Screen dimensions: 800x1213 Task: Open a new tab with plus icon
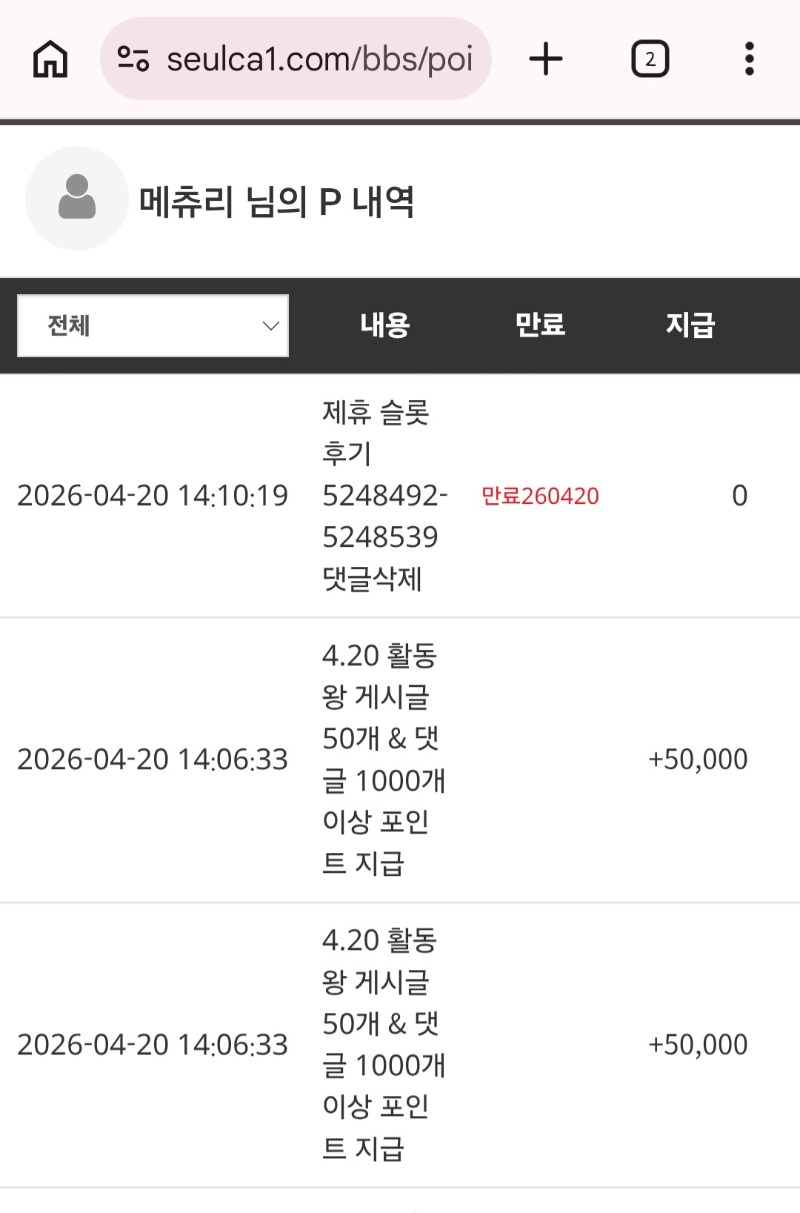click(546, 60)
